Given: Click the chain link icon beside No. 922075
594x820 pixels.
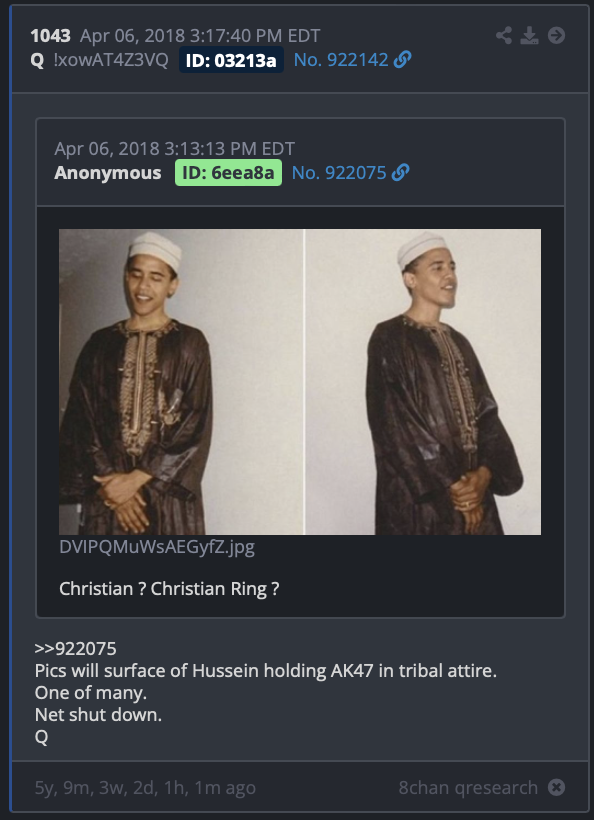Looking at the screenshot, I should (401, 173).
